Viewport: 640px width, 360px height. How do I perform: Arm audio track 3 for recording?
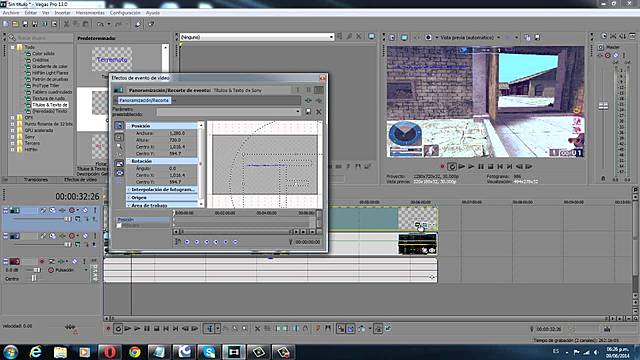(x=42, y=261)
